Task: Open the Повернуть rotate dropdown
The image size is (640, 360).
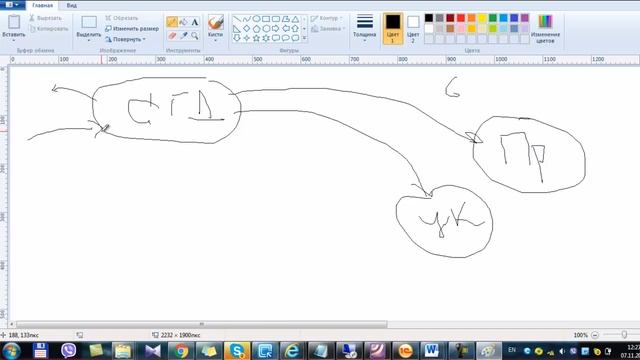Action: (x=126, y=39)
